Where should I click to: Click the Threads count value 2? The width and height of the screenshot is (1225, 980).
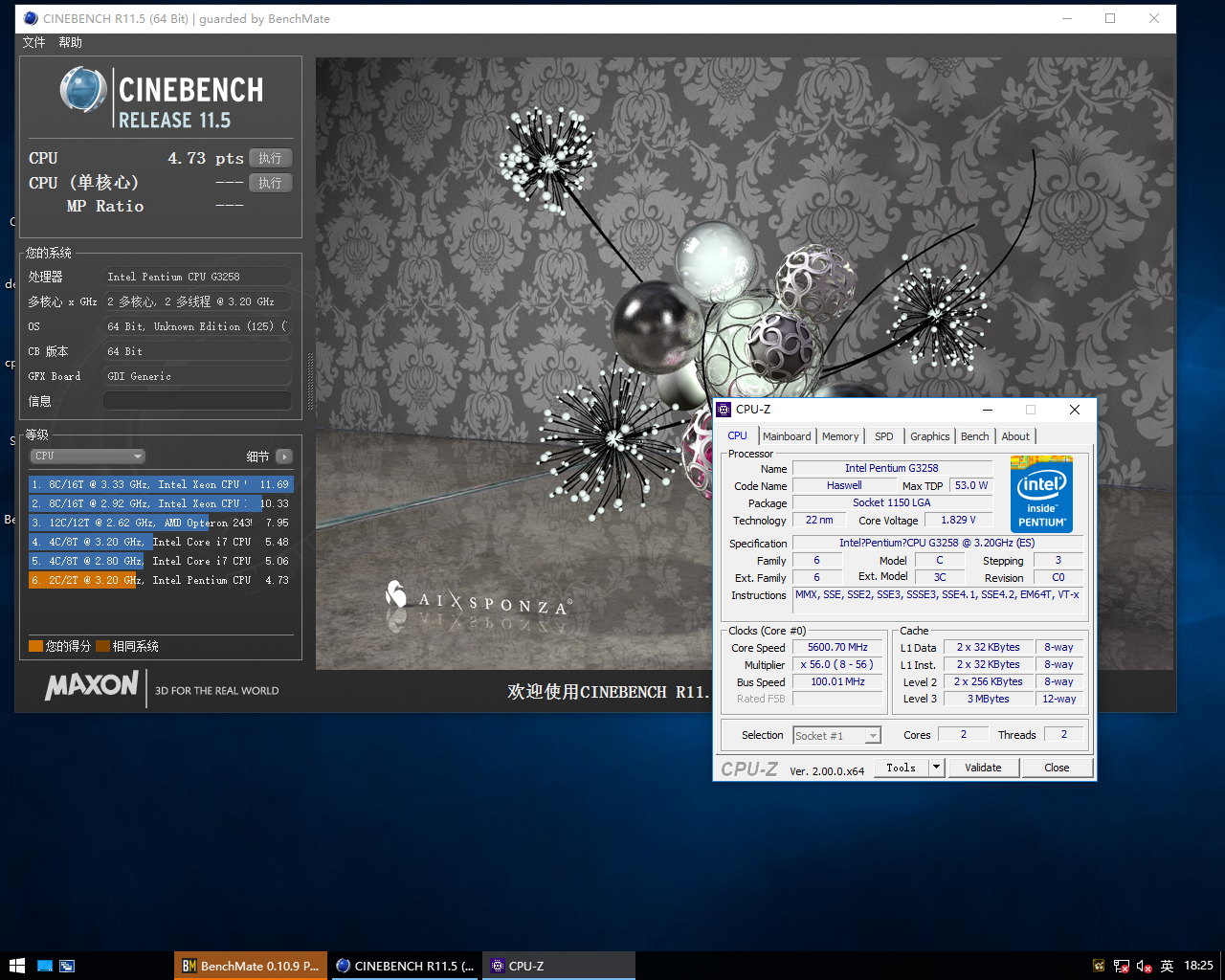(1063, 734)
